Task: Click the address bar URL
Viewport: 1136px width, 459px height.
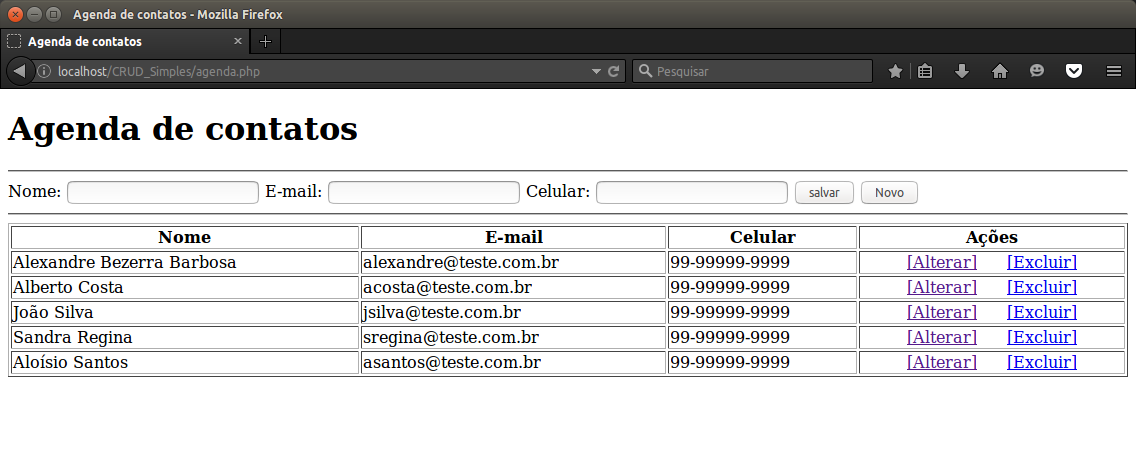Action: pos(159,72)
